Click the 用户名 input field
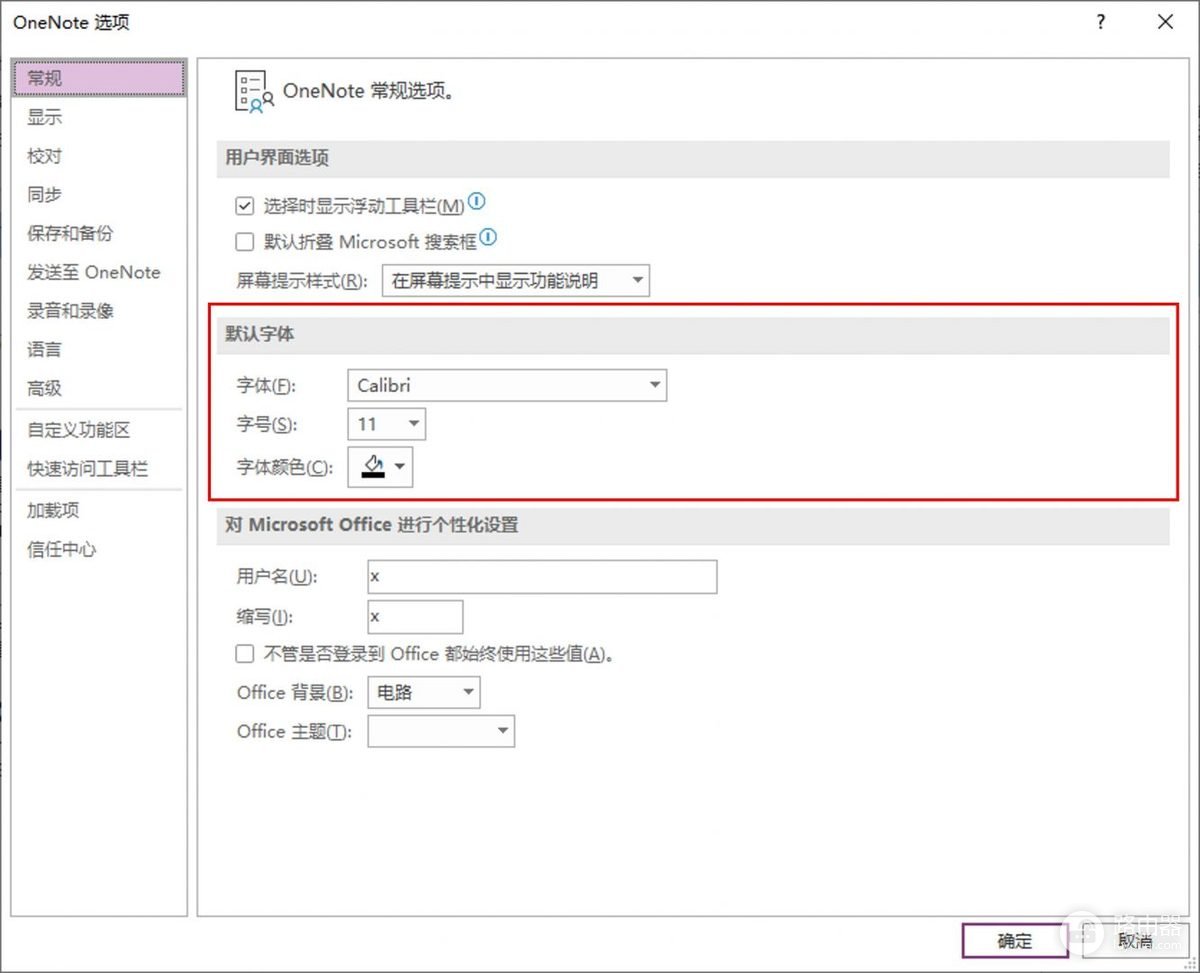Viewport: 1200px width, 973px height. click(x=542, y=577)
